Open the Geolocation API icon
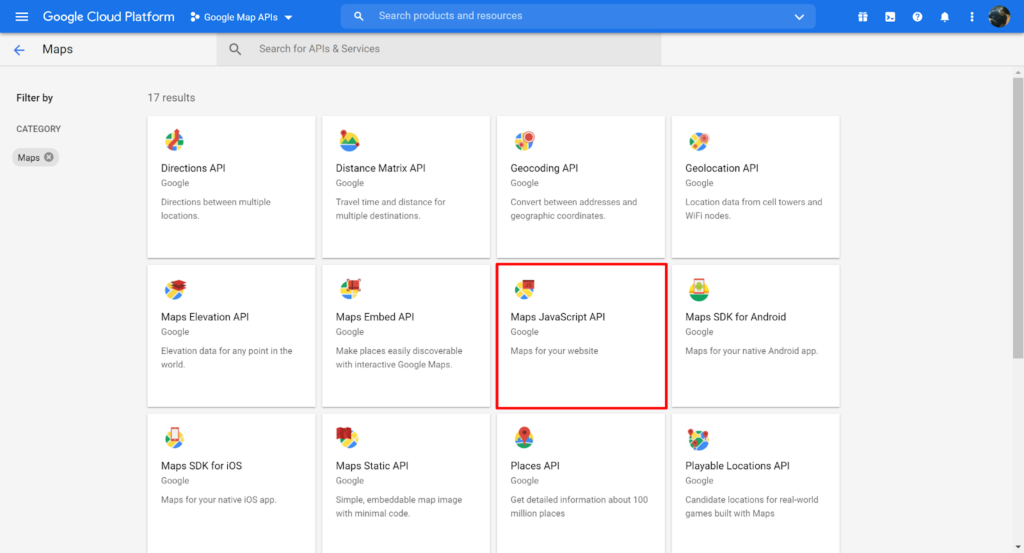The width and height of the screenshot is (1024, 553). pos(699,140)
